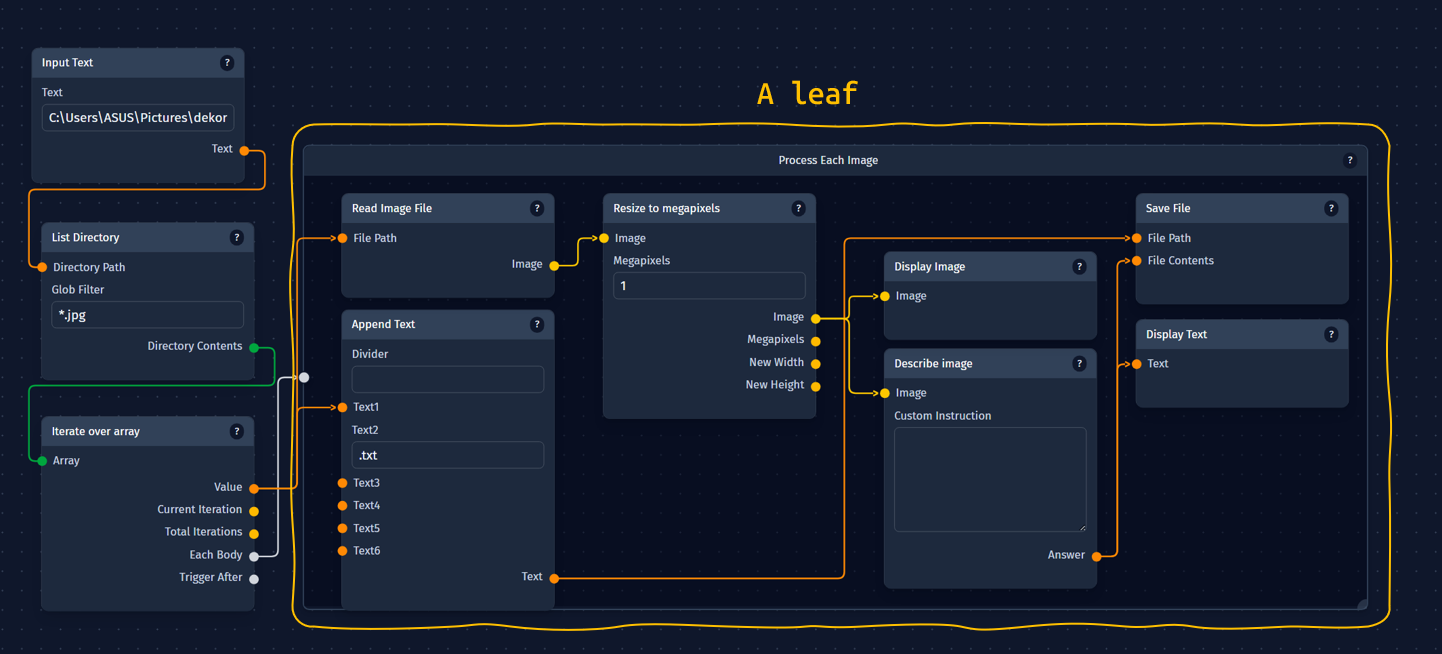
Task: Open help for List Directory node
Action: 237,238
